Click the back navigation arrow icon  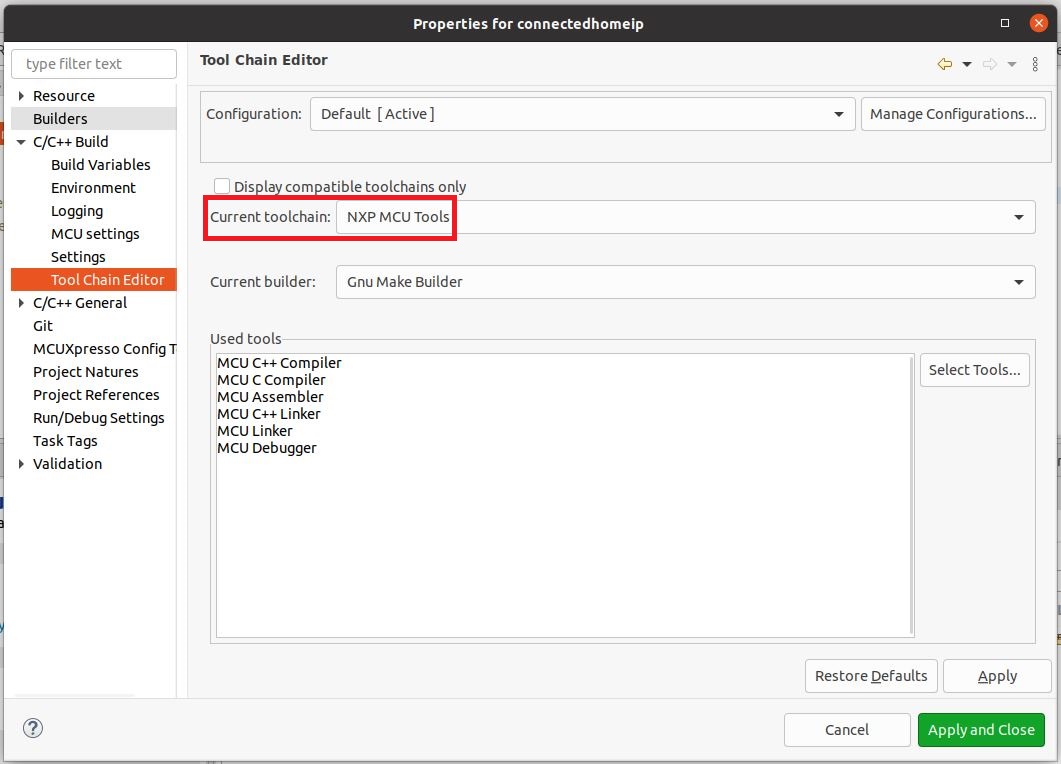945,64
